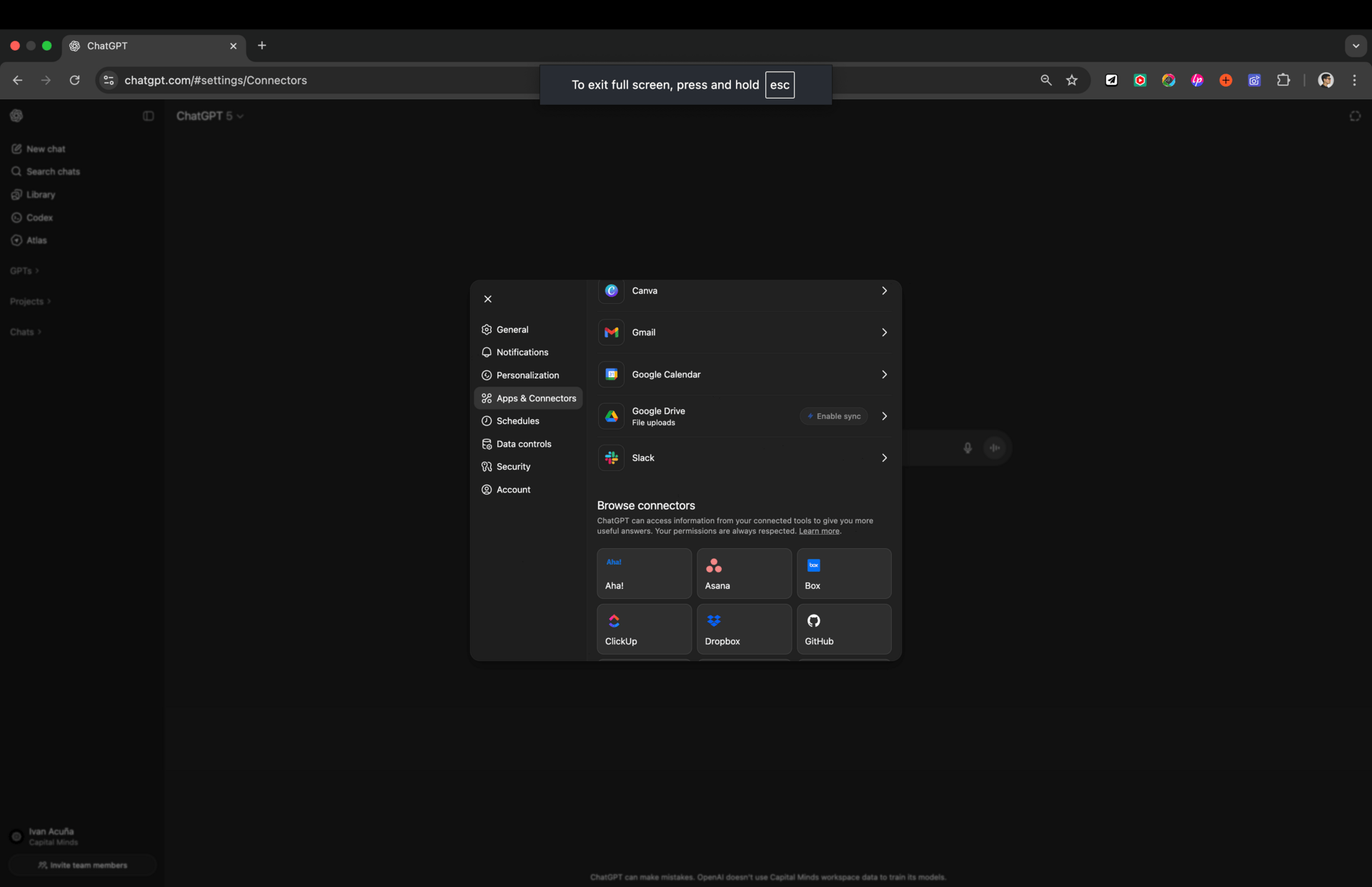Click the Slack connector icon

pos(611,458)
